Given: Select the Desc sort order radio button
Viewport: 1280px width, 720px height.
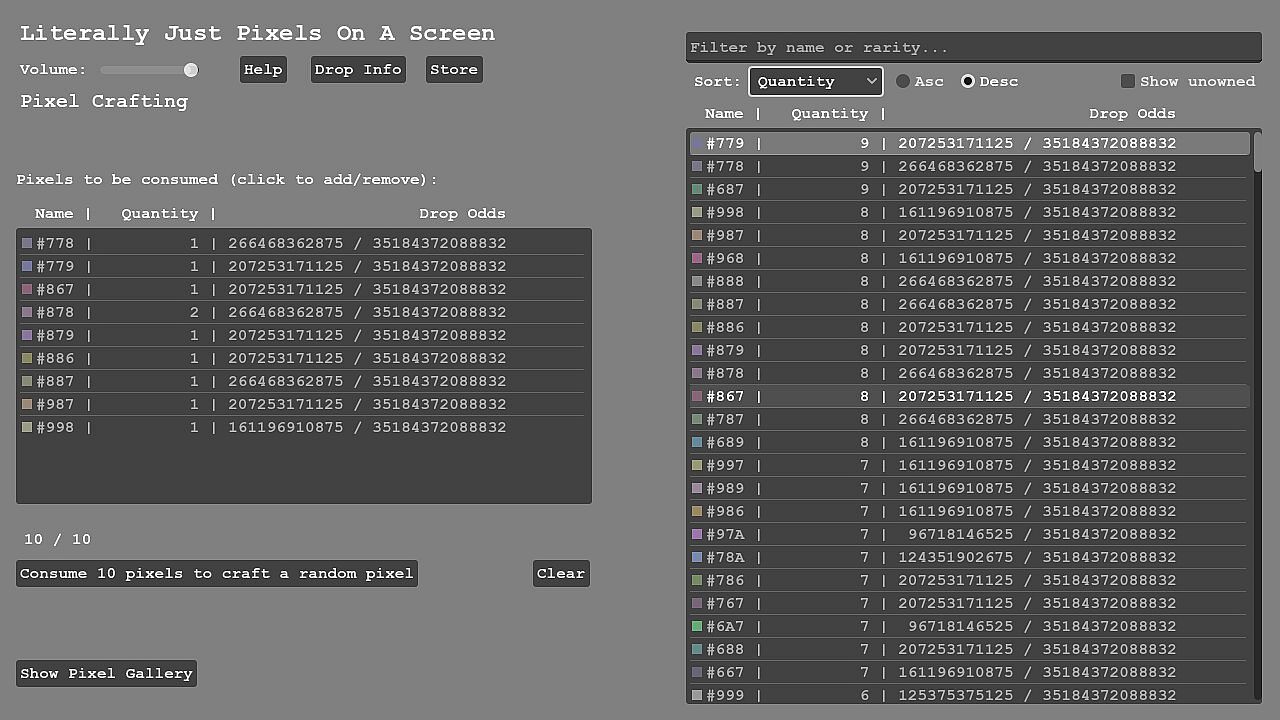Looking at the screenshot, I should (968, 81).
